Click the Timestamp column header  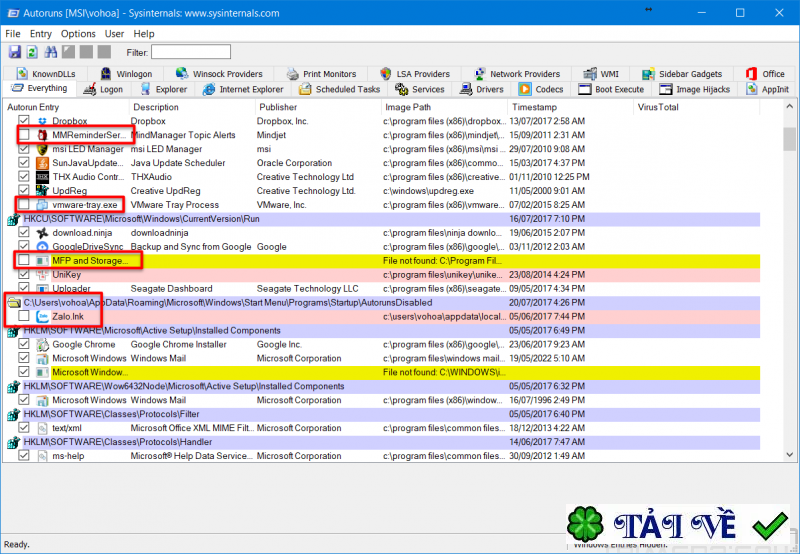point(534,107)
